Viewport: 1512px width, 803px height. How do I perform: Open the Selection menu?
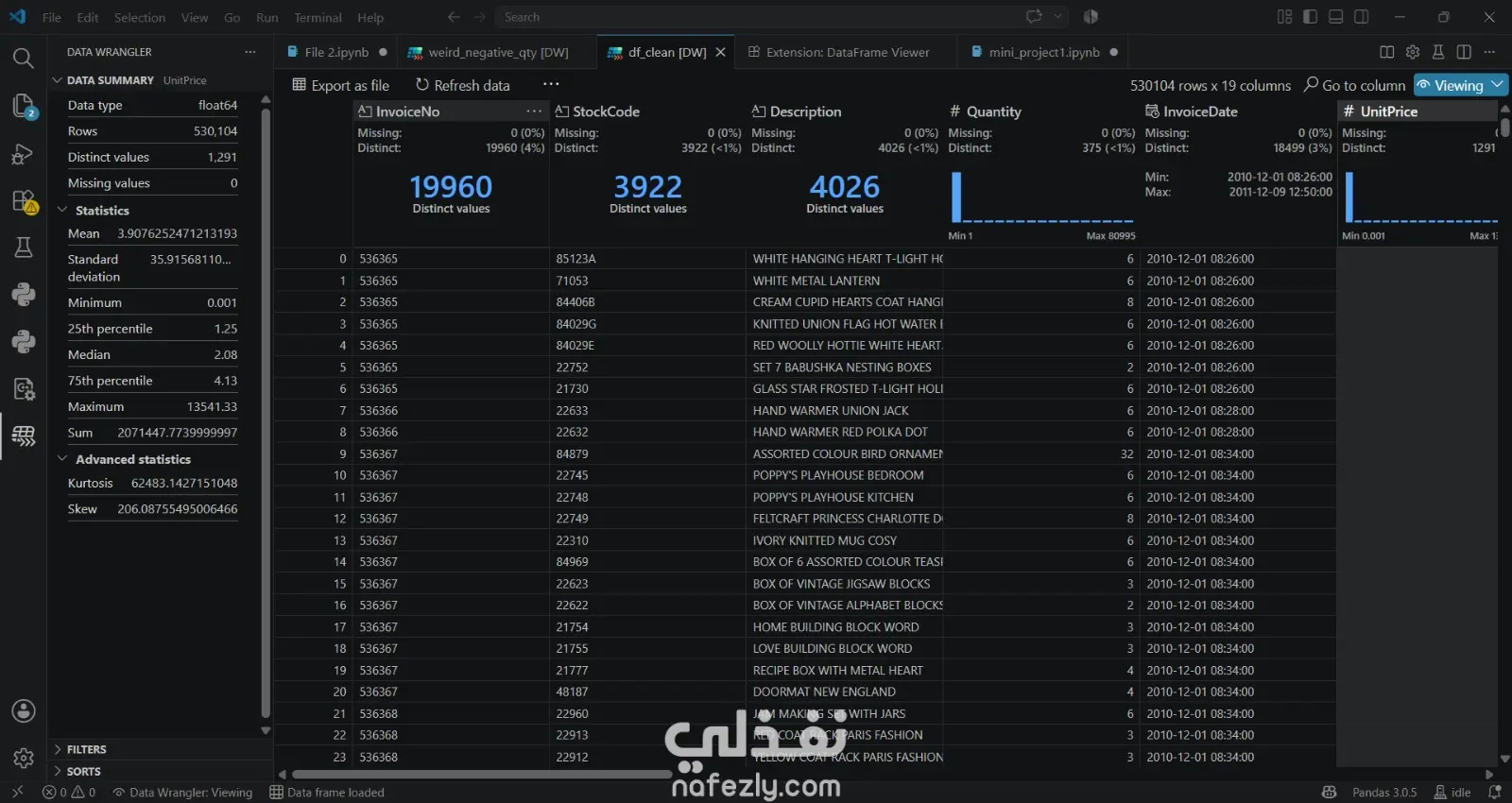(x=140, y=17)
